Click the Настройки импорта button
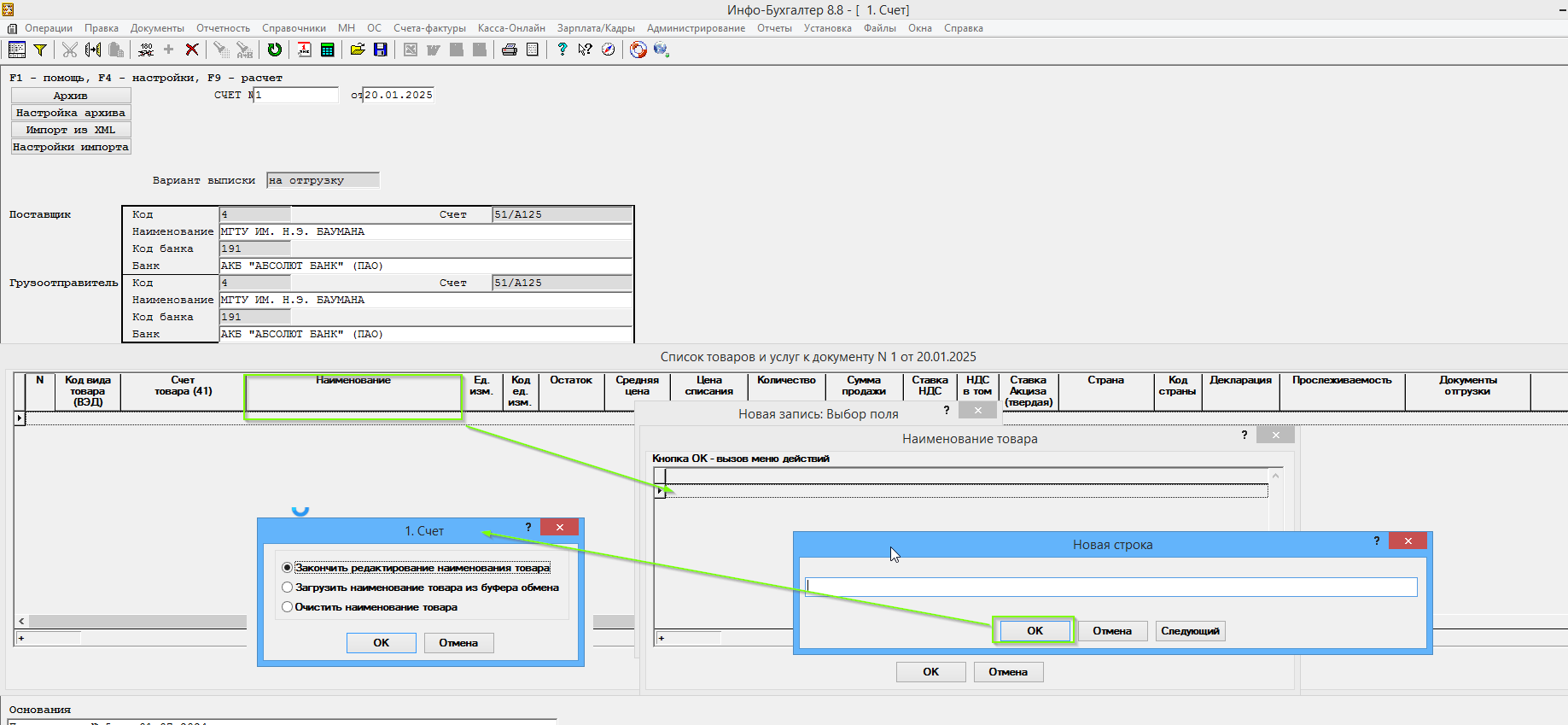Image resolution: width=1568 pixels, height=725 pixels. (x=71, y=147)
